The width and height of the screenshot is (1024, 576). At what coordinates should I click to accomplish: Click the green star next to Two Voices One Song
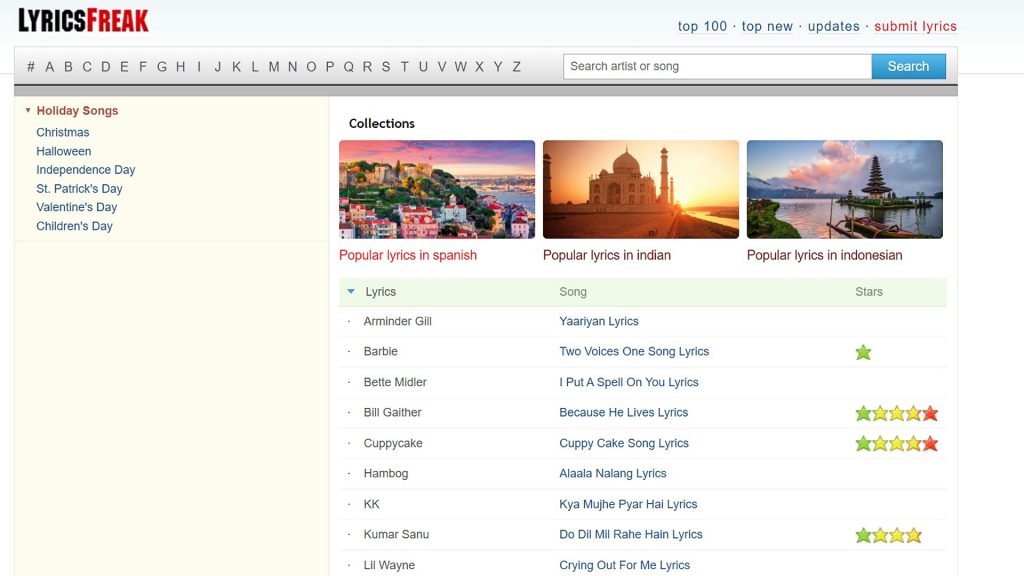click(862, 352)
